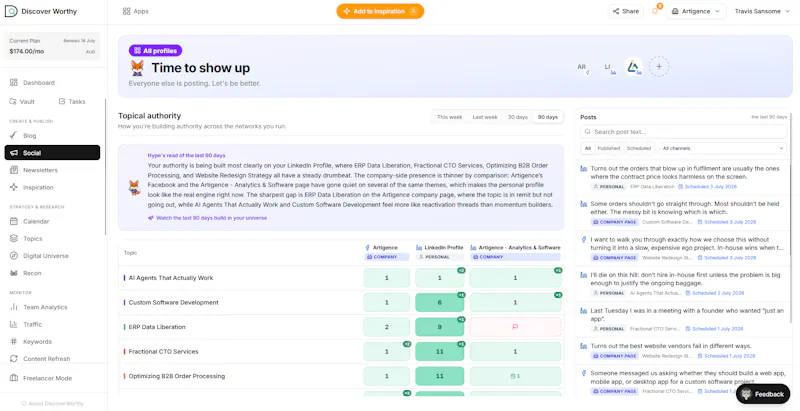The height and width of the screenshot is (411, 800).
Task: Open post 'Turns out the best website vendors'
Action: pyautogui.click(x=683, y=351)
